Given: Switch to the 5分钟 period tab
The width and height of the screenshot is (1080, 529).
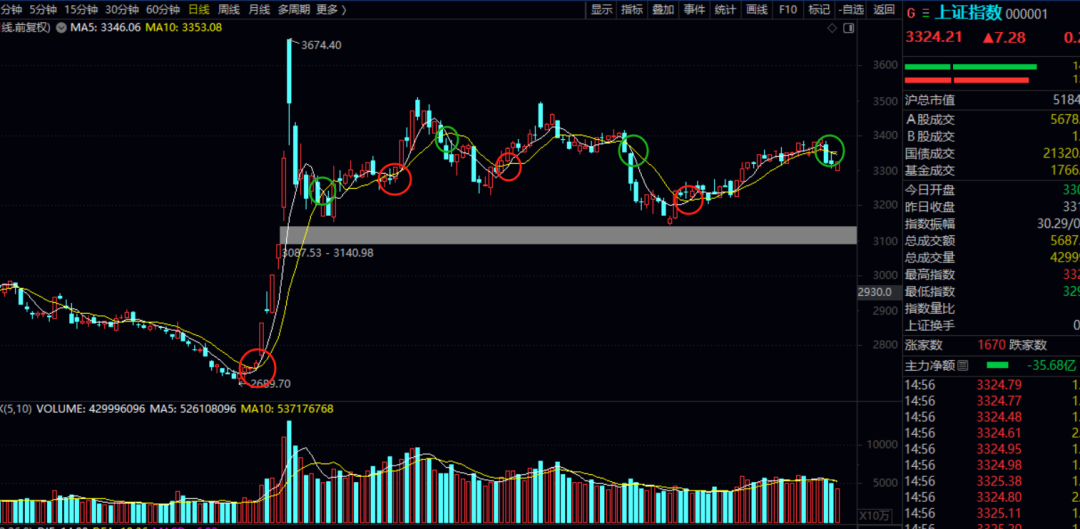Looking at the screenshot, I should (43, 10).
